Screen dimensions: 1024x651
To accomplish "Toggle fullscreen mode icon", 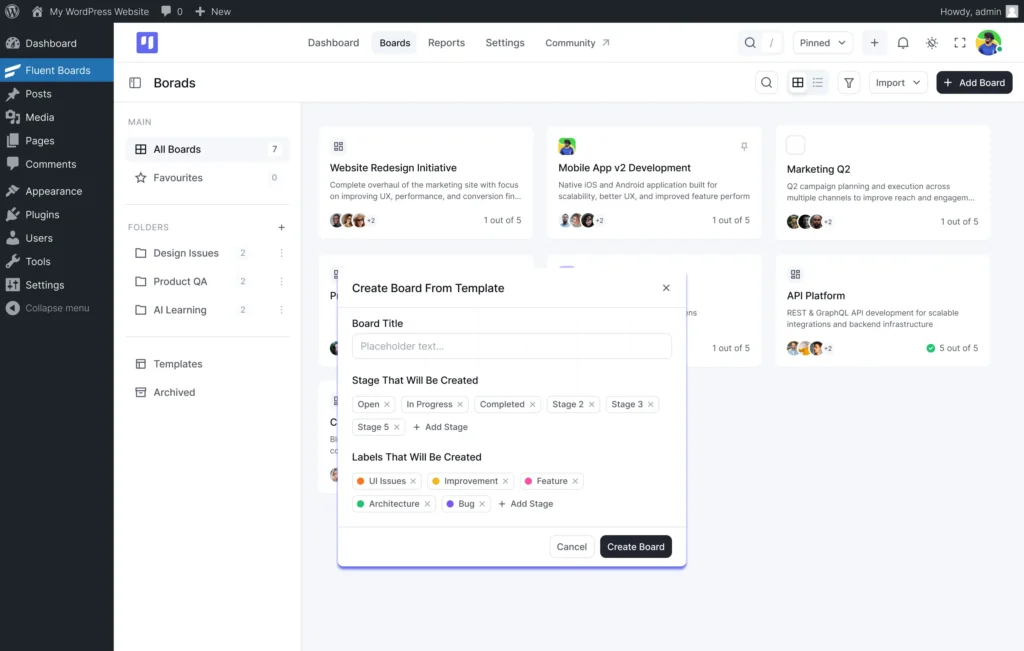I will 959,42.
